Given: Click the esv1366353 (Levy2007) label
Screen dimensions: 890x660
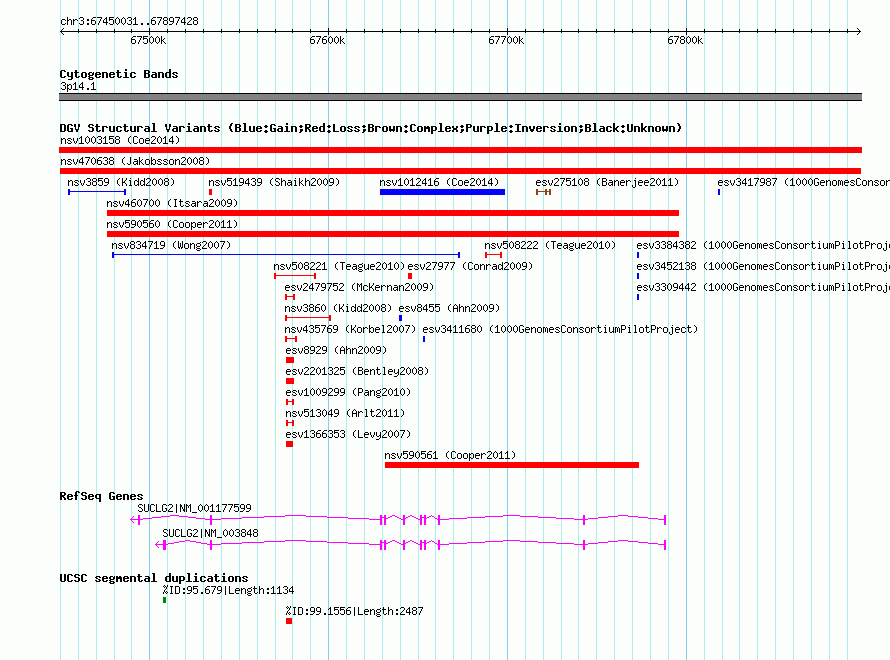Looking at the screenshot, I should coord(348,434).
